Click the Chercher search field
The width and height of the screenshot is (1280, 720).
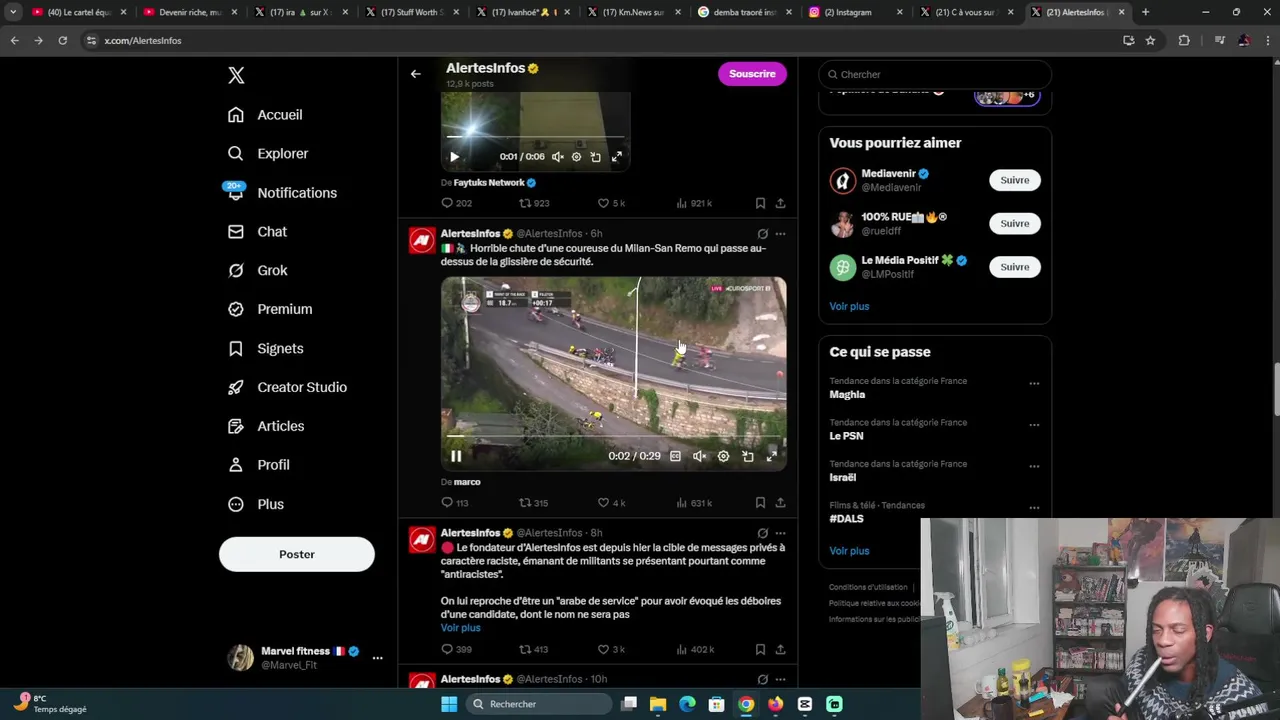[x=935, y=74]
